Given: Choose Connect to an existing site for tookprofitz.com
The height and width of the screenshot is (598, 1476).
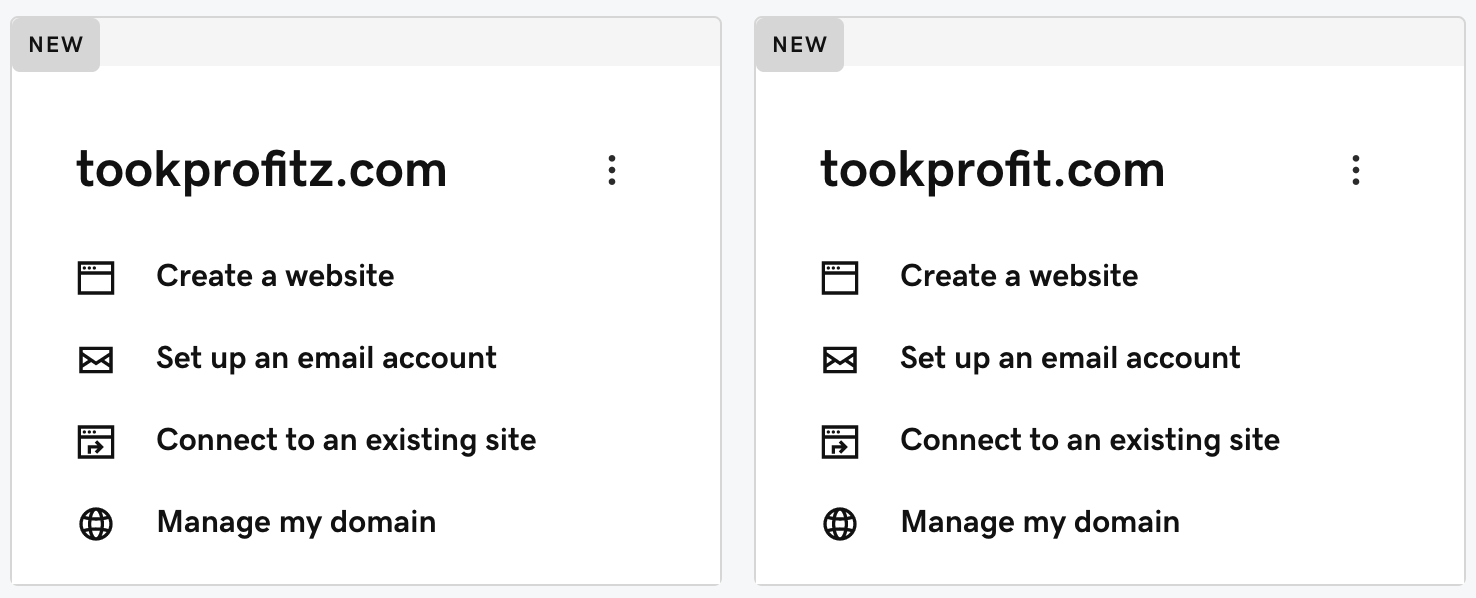Looking at the screenshot, I should click(346, 440).
